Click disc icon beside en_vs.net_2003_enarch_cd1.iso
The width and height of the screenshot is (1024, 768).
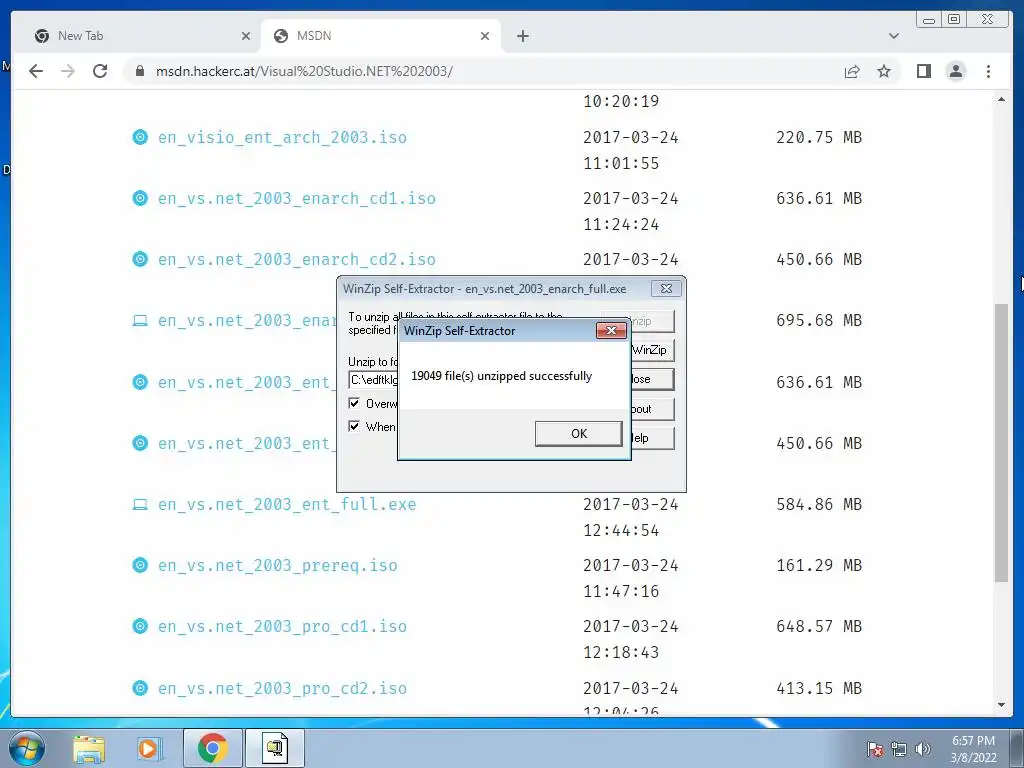140,198
